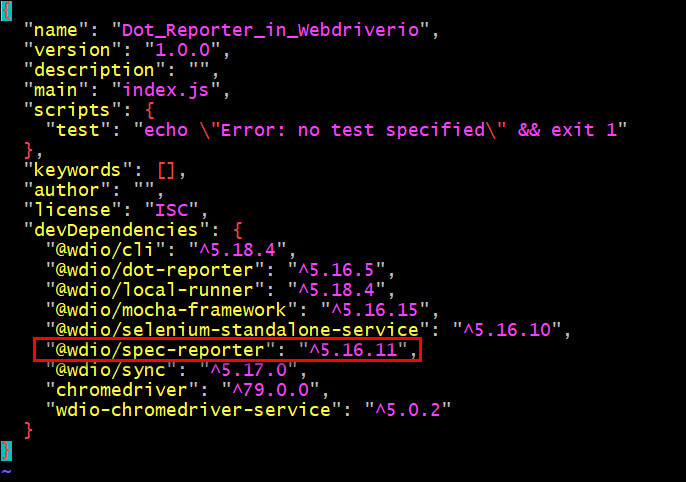Click the "author" key
This screenshot has width=686, height=482.
click(x=67, y=190)
